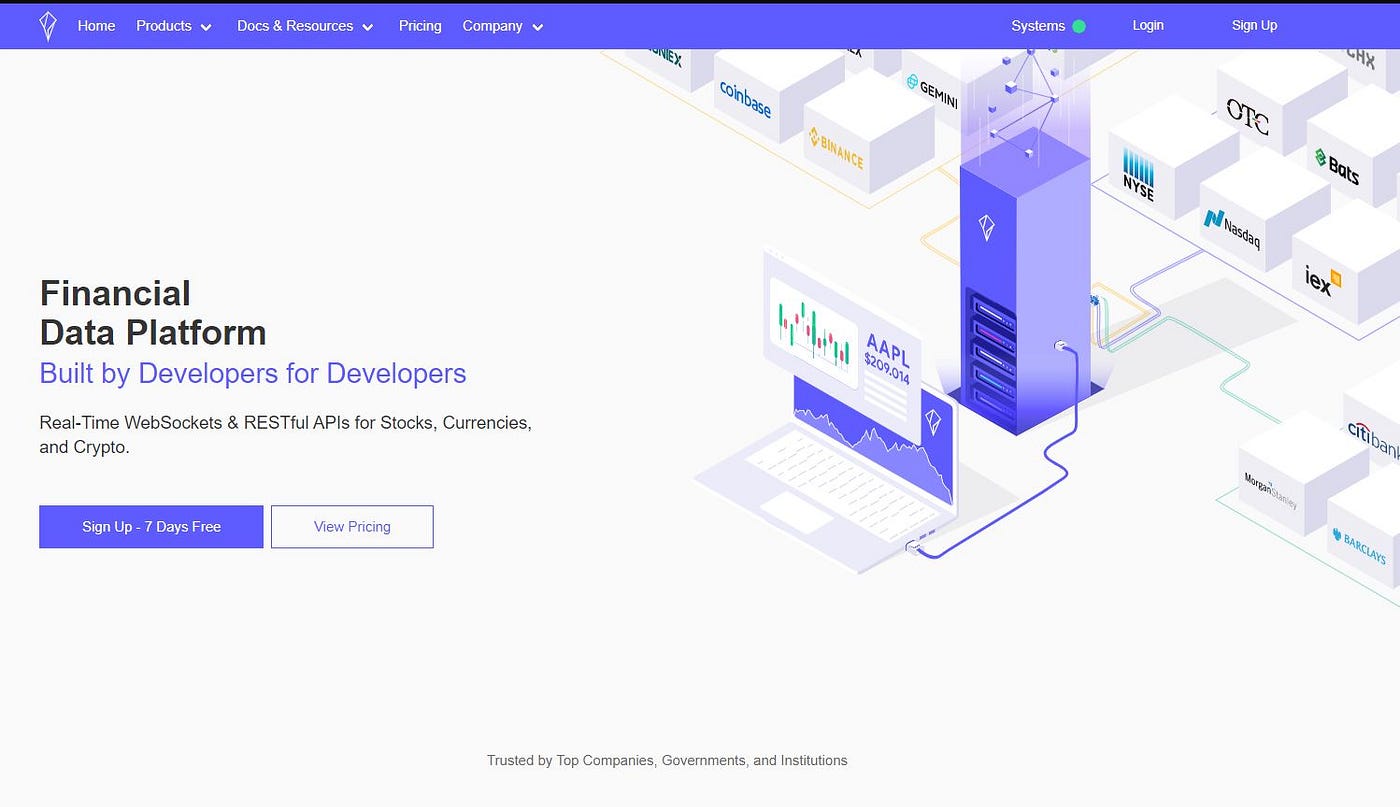Expand the Products dropdown chevron

pyautogui.click(x=206, y=27)
